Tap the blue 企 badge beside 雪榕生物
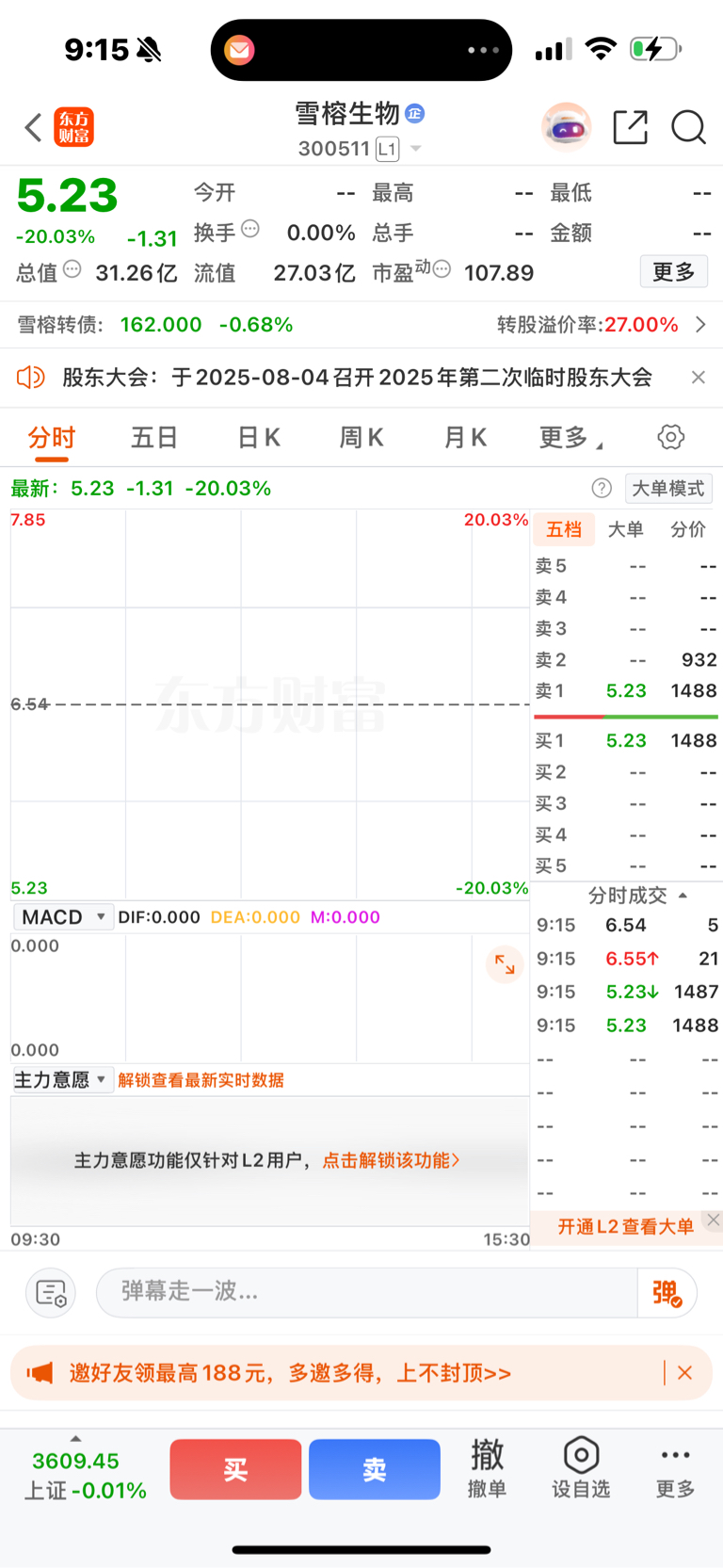Viewport: 723px width, 1568px height. [x=414, y=114]
